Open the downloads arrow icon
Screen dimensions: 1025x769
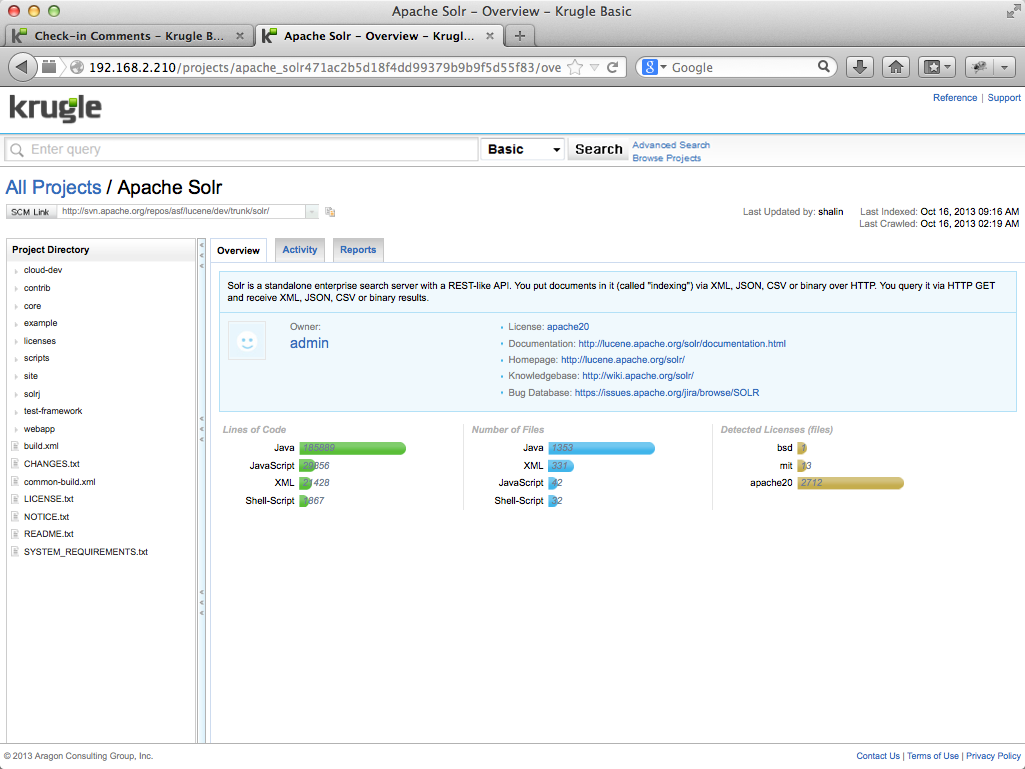(x=860, y=67)
